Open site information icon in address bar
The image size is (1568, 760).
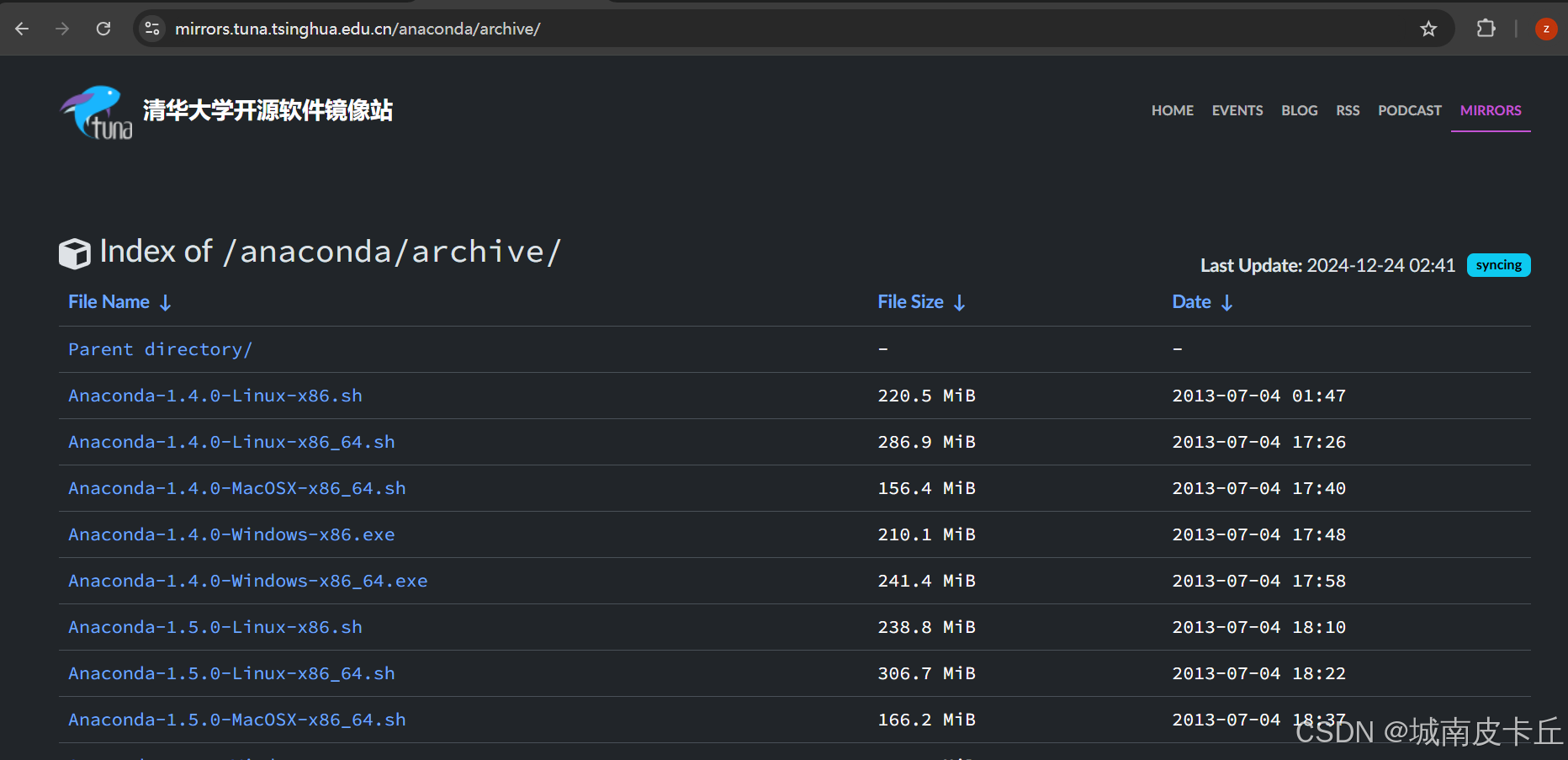pos(152,29)
